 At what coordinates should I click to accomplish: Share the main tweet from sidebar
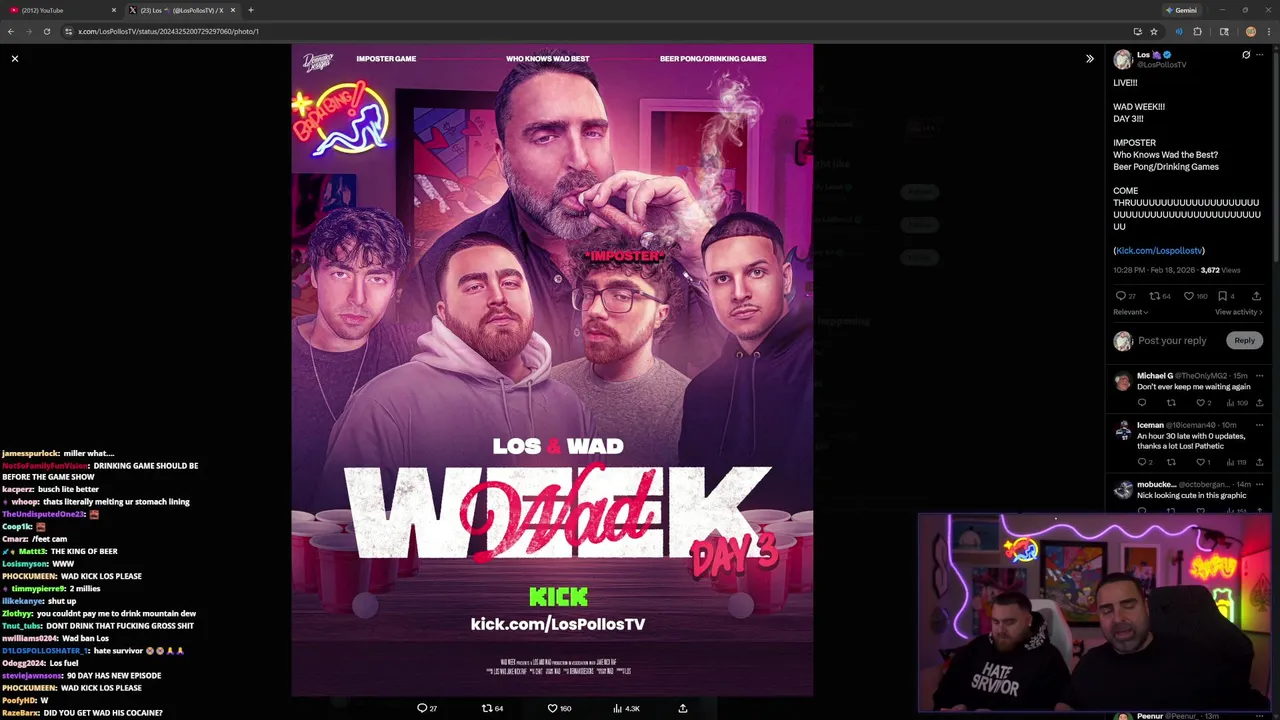pos(1257,296)
